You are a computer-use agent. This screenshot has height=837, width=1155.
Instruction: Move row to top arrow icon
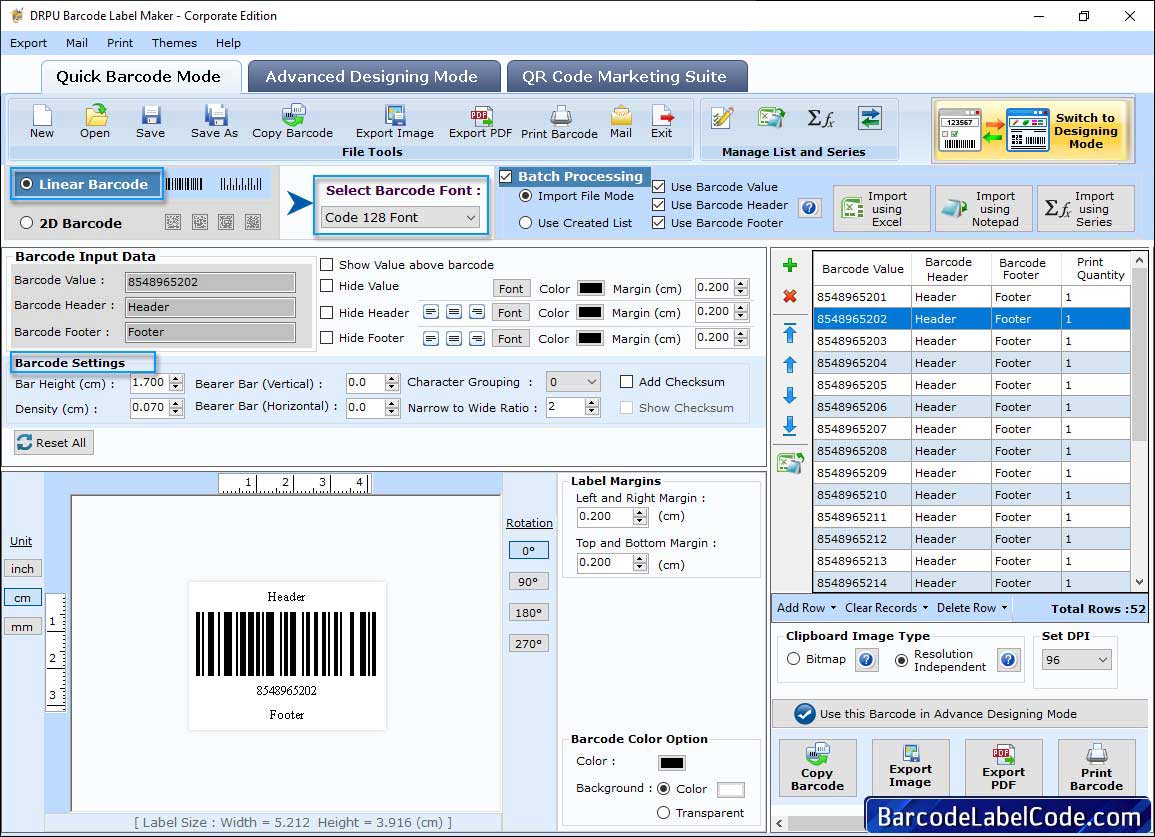(x=790, y=333)
